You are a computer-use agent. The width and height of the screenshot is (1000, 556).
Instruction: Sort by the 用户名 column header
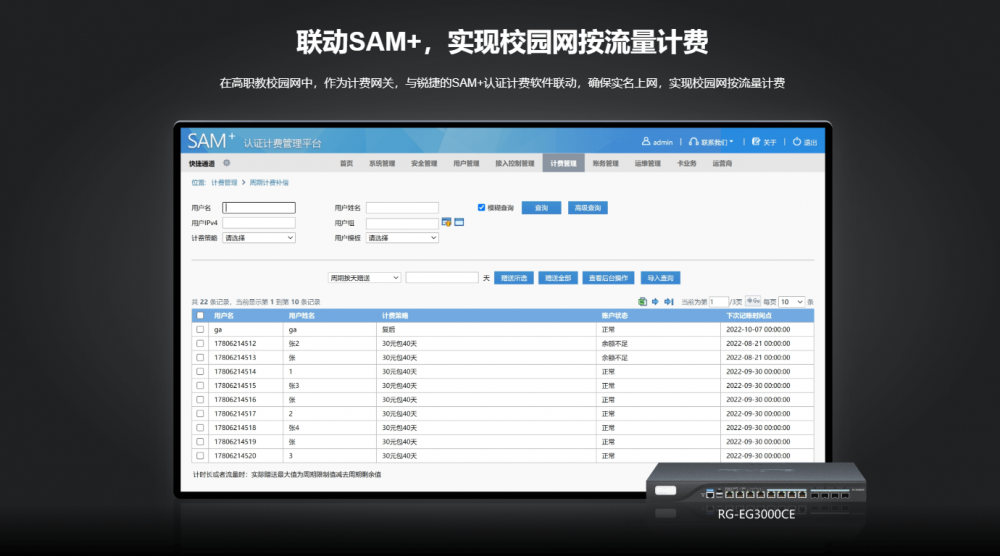pyautogui.click(x=224, y=316)
